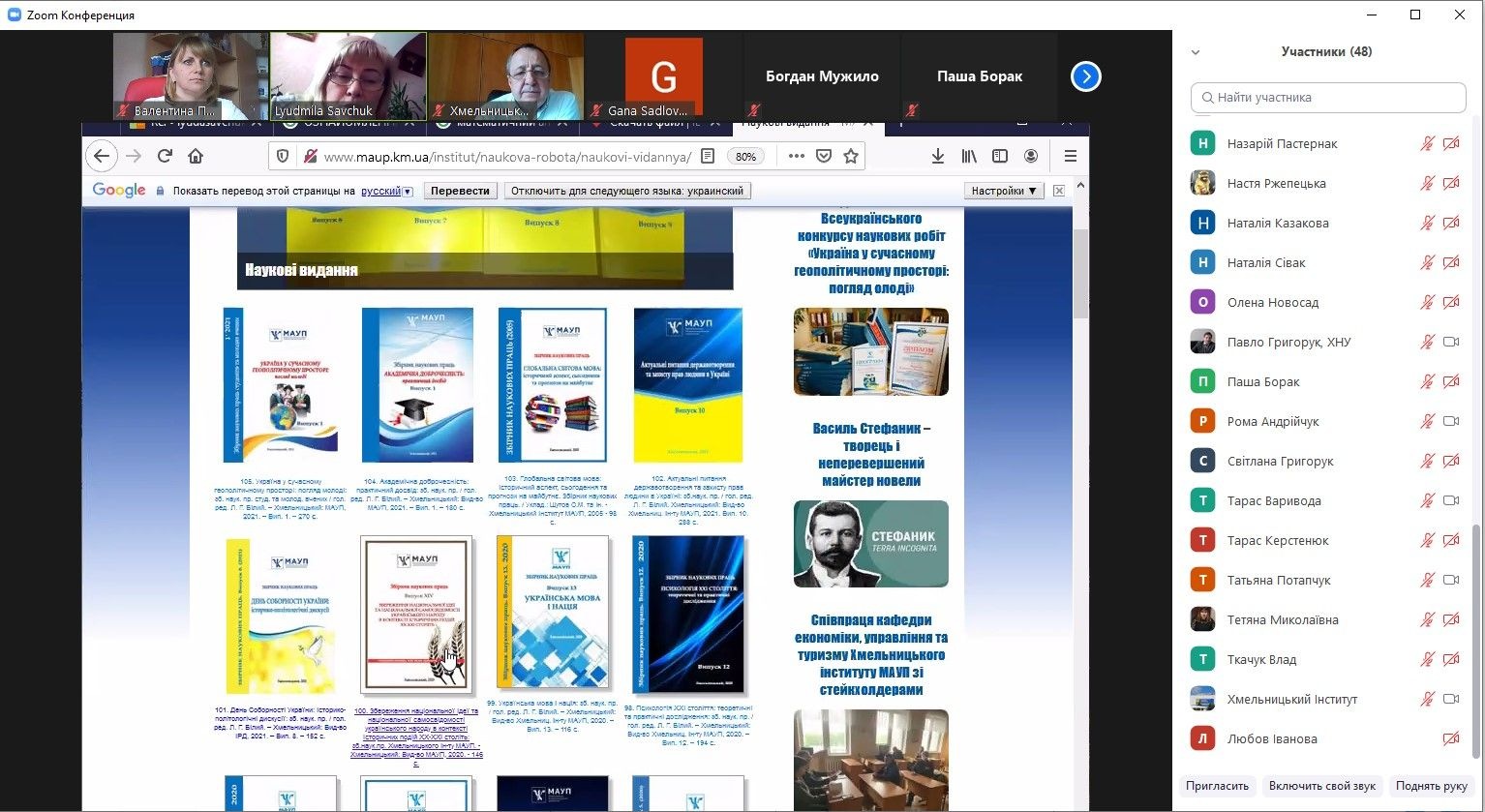1485x812 pixels.
Task: Click the Поднять руку button
Action: pyautogui.click(x=1431, y=786)
